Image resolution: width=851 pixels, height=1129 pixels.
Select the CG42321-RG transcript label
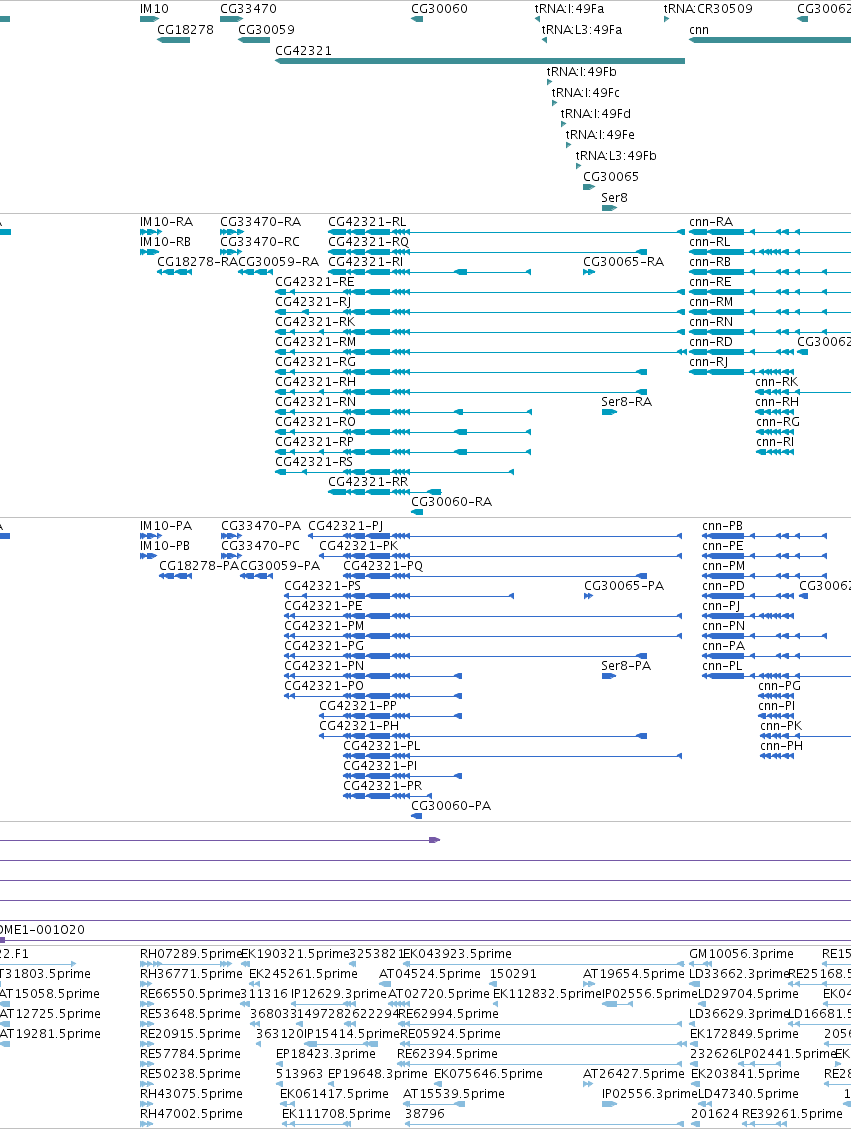(x=315, y=361)
